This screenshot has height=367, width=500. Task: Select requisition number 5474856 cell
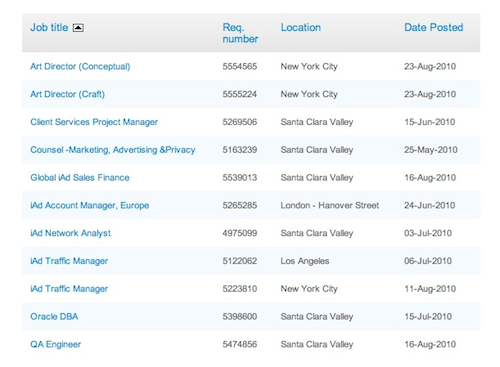[240, 344]
